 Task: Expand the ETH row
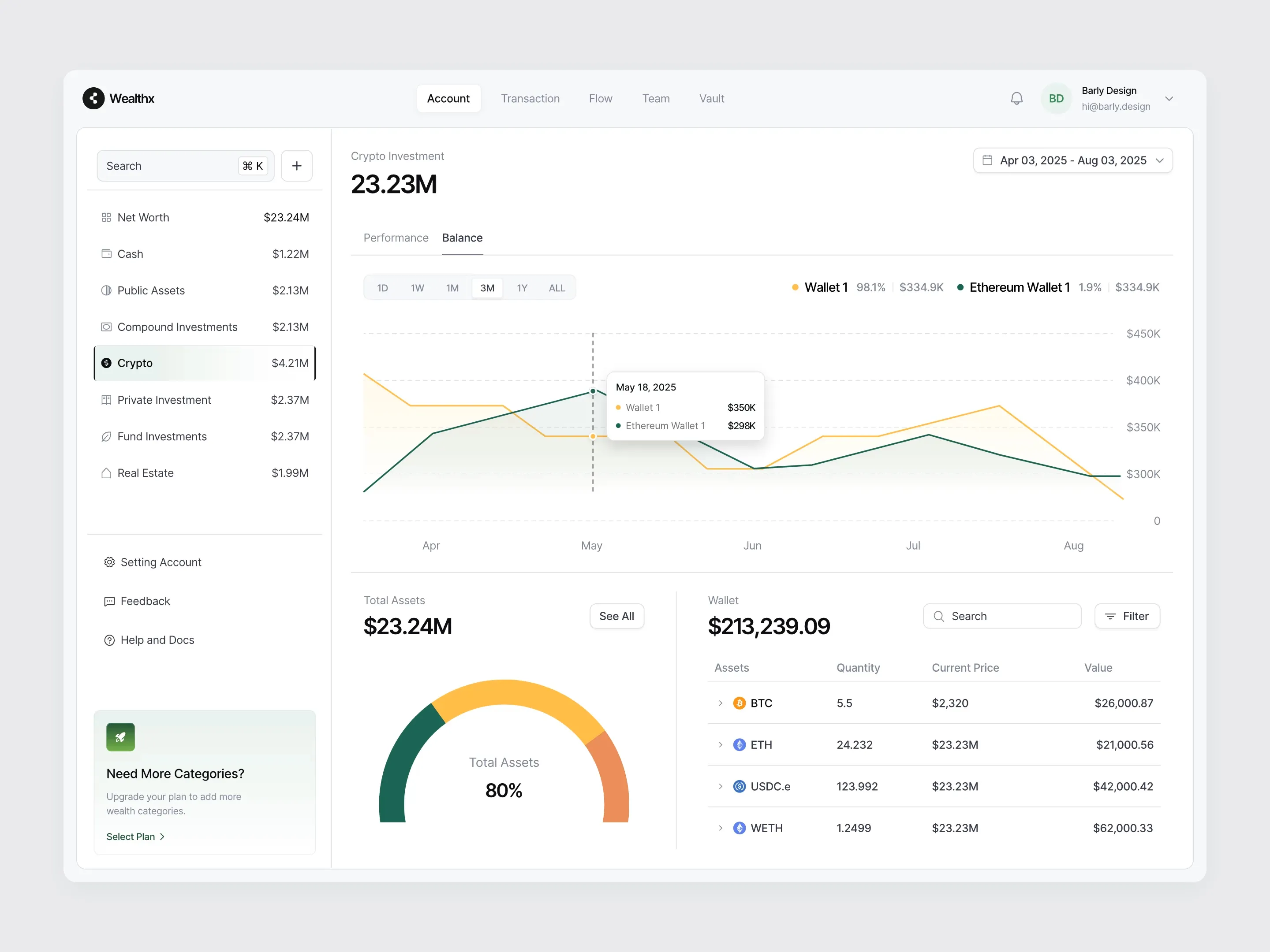coord(721,745)
